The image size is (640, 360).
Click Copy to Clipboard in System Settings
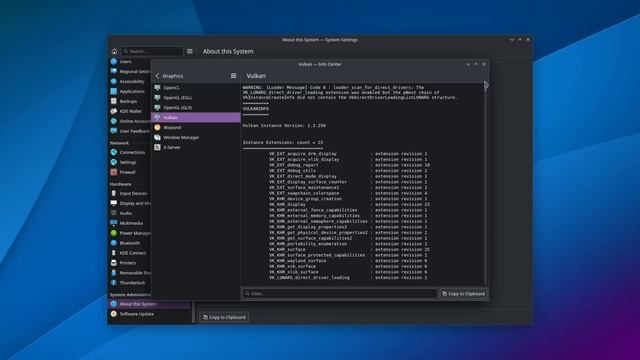click(x=224, y=317)
